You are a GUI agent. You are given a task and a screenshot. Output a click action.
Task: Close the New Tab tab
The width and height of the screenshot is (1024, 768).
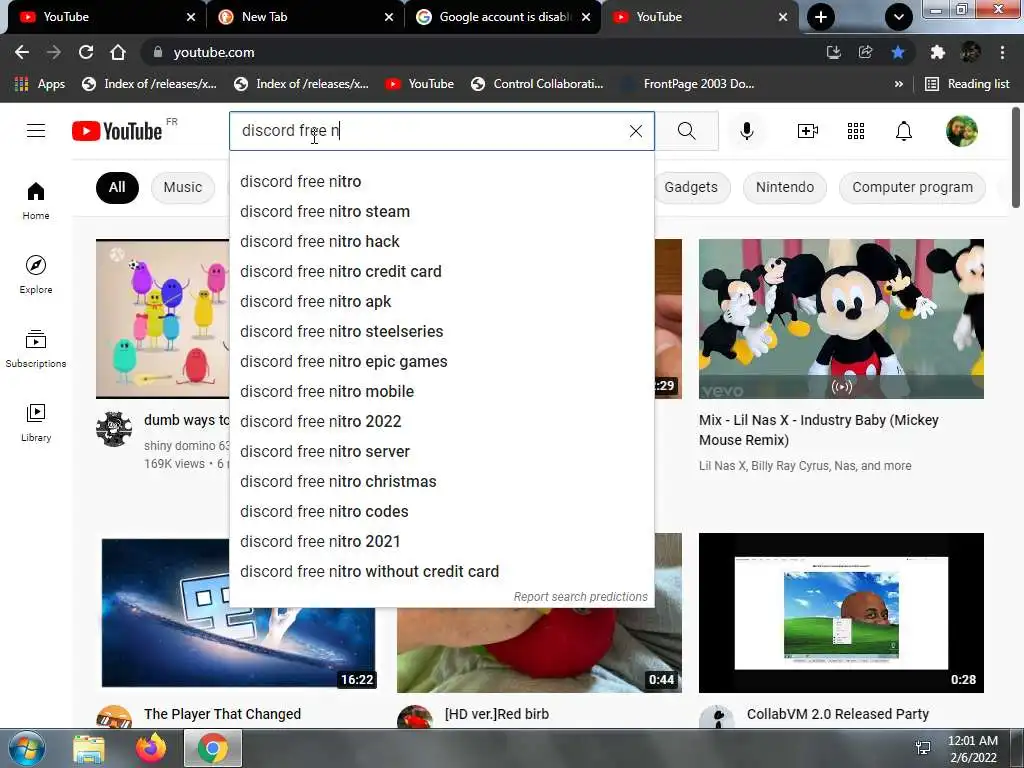(x=389, y=17)
